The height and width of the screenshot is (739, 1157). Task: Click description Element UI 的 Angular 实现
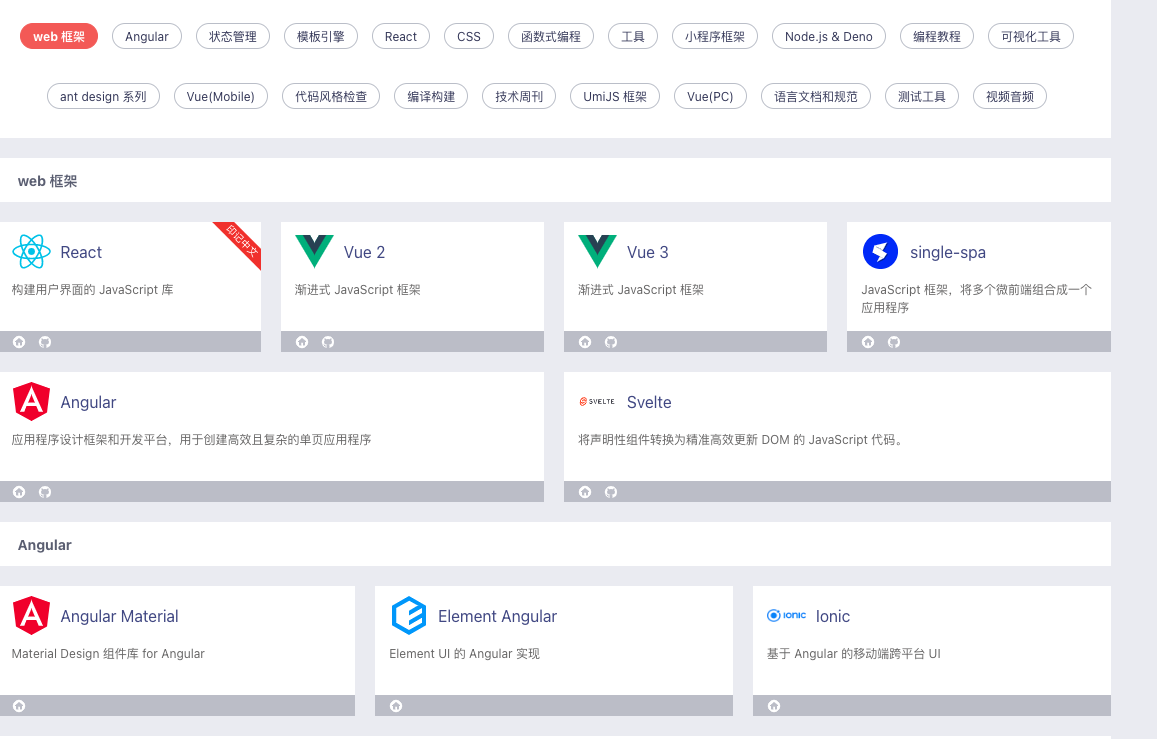tap(464, 653)
